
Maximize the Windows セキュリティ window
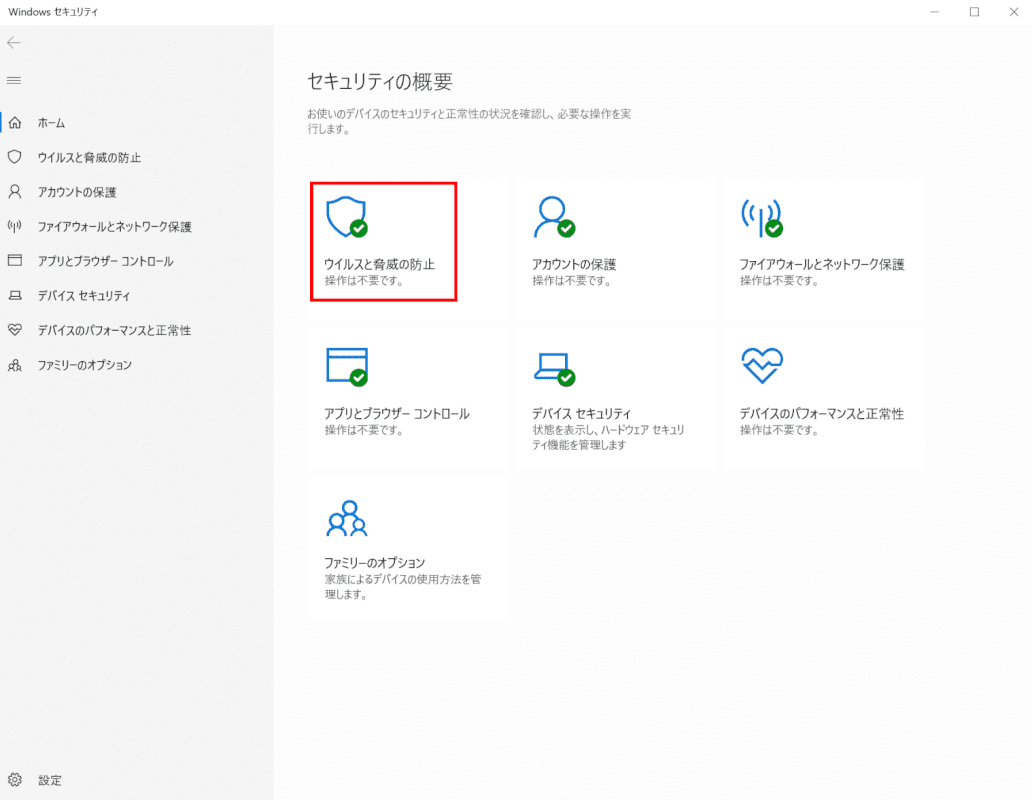click(x=974, y=12)
